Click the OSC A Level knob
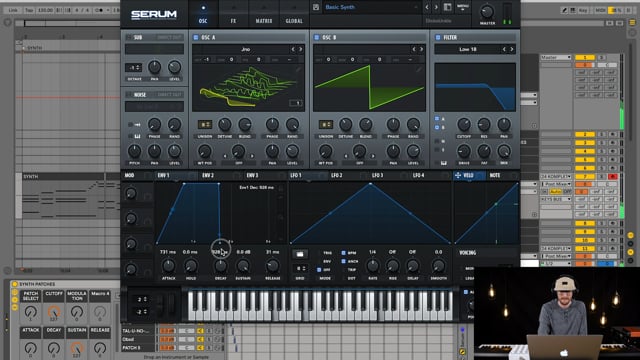The image size is (640, 360). tap(292, 151)
